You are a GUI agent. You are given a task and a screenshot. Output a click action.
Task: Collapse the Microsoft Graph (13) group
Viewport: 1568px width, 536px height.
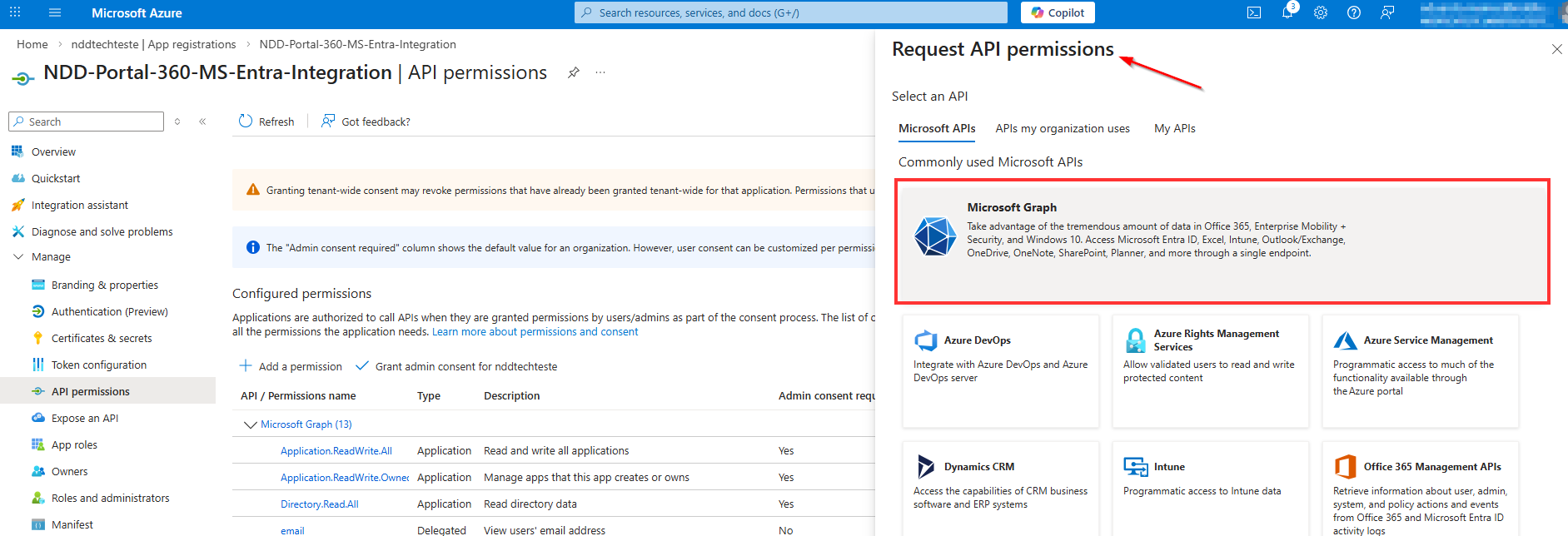(250, 424)
